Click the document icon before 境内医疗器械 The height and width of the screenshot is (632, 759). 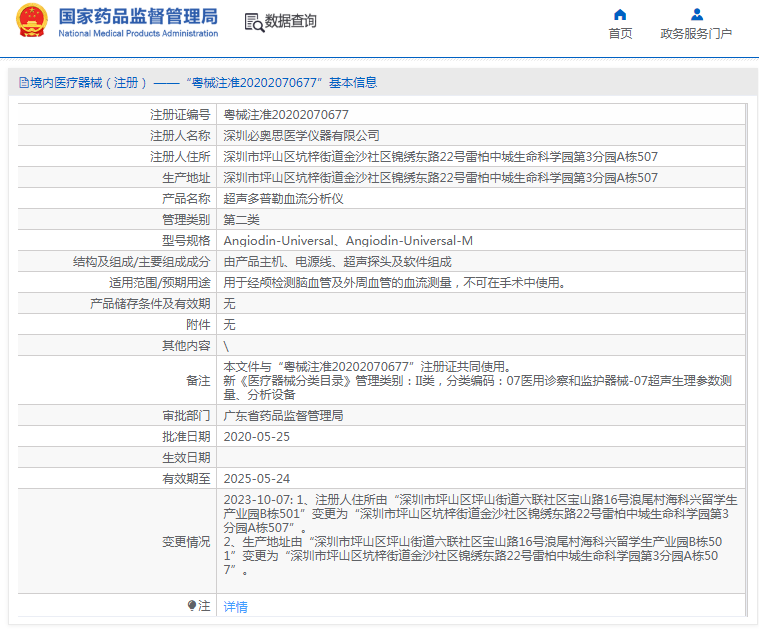(x=23, y=83)
